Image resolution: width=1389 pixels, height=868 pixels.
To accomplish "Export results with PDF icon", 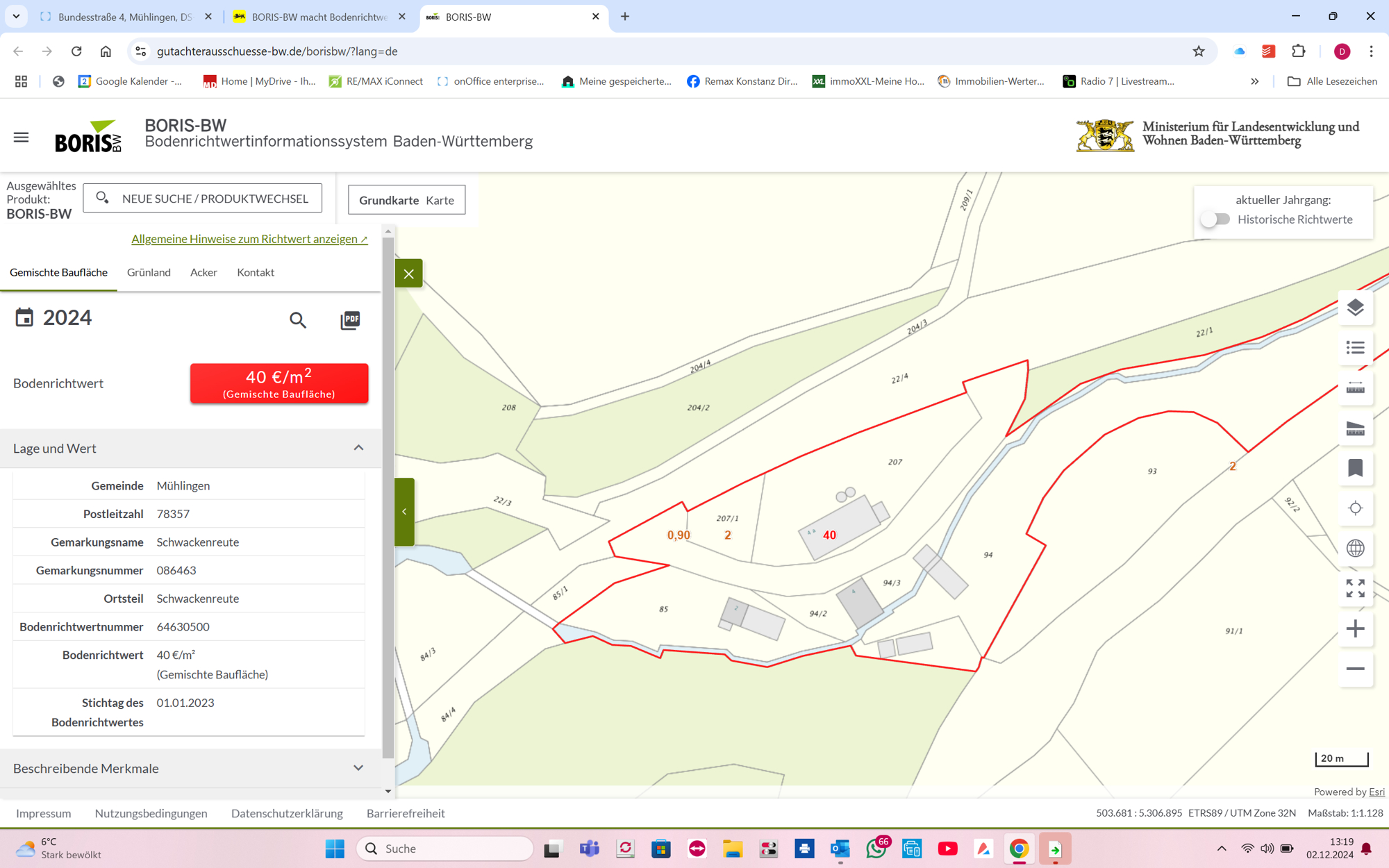I will (x=350, y=319).
